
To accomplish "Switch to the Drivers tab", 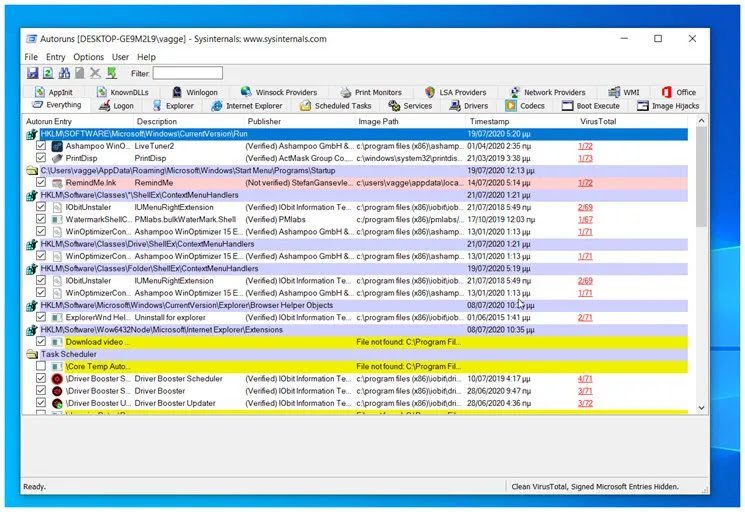I will tap(469, 106).
